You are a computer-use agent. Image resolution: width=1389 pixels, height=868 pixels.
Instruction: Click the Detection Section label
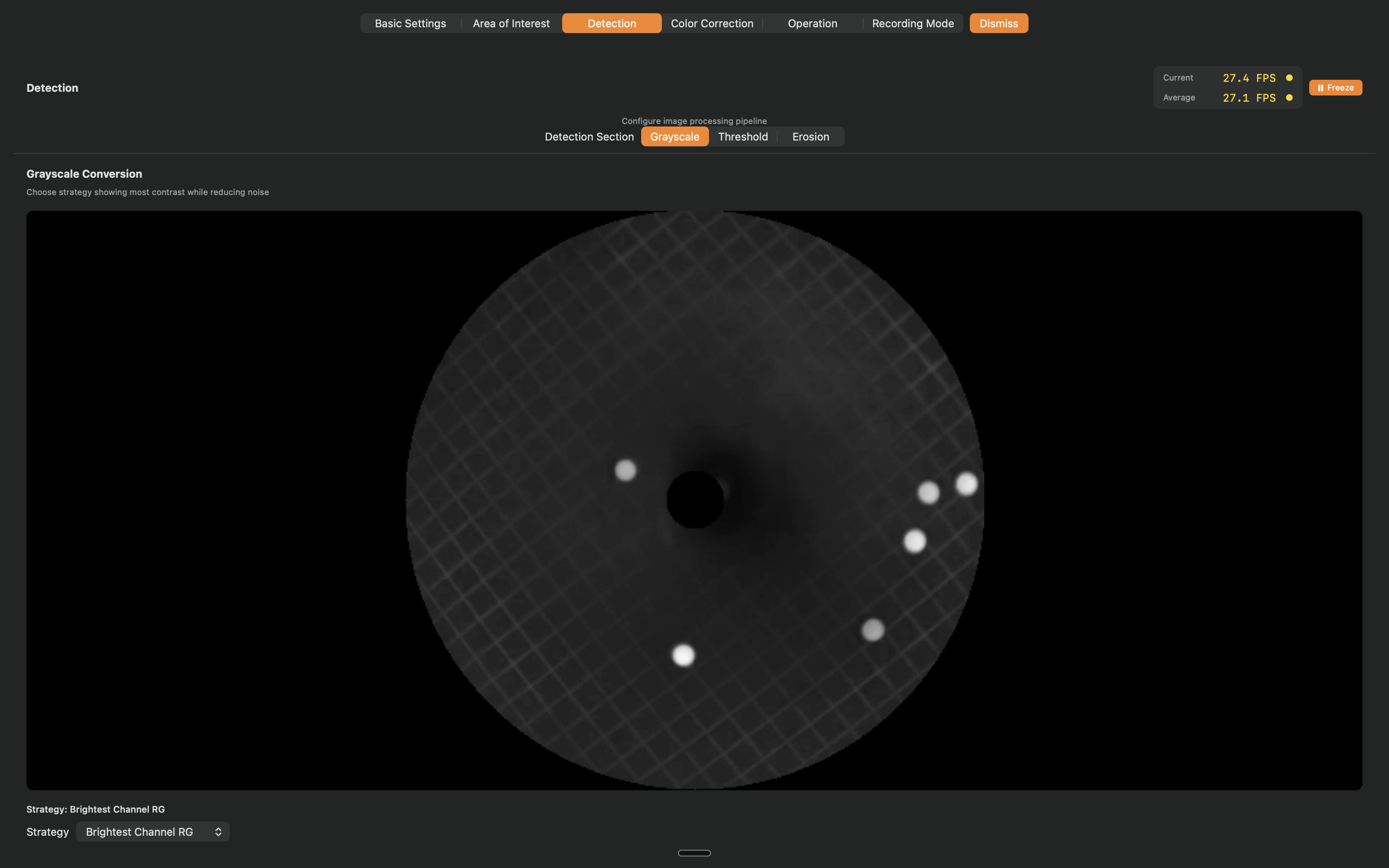(589, 137)
